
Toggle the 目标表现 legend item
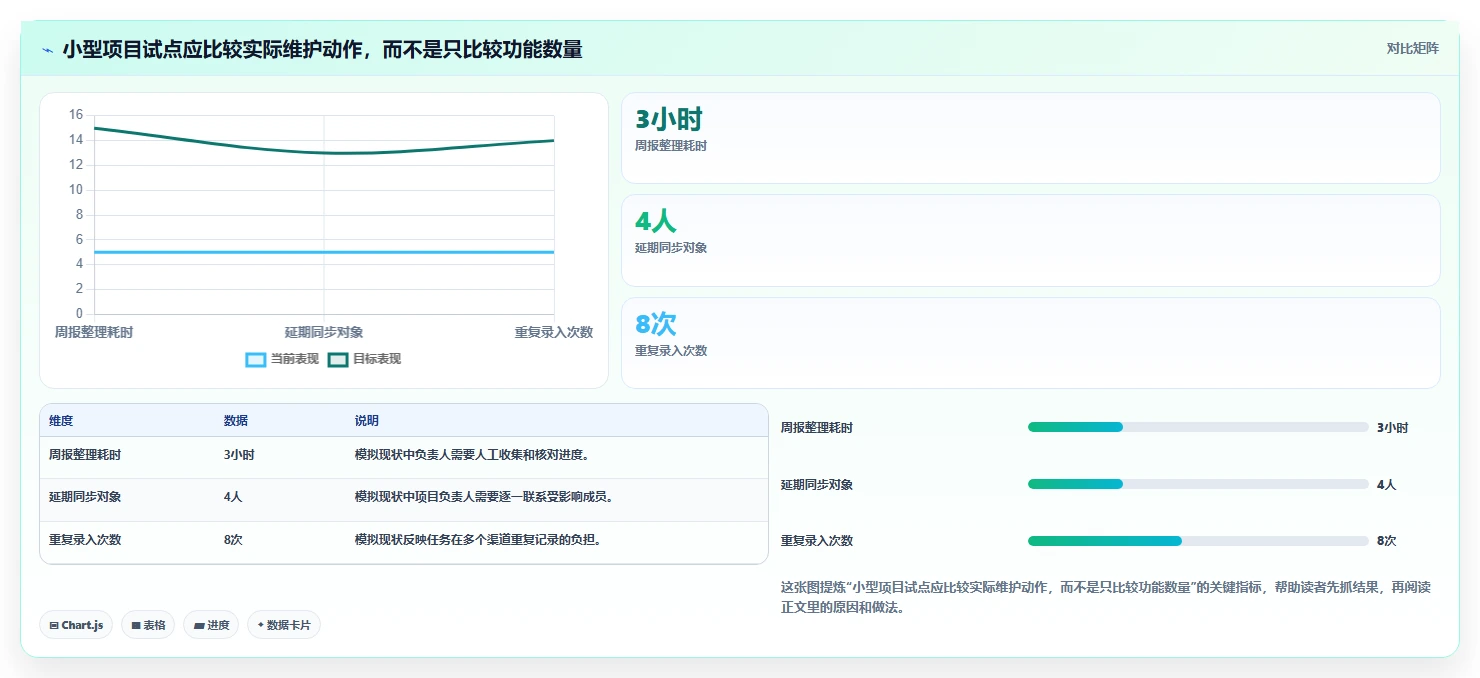point(364,359)
